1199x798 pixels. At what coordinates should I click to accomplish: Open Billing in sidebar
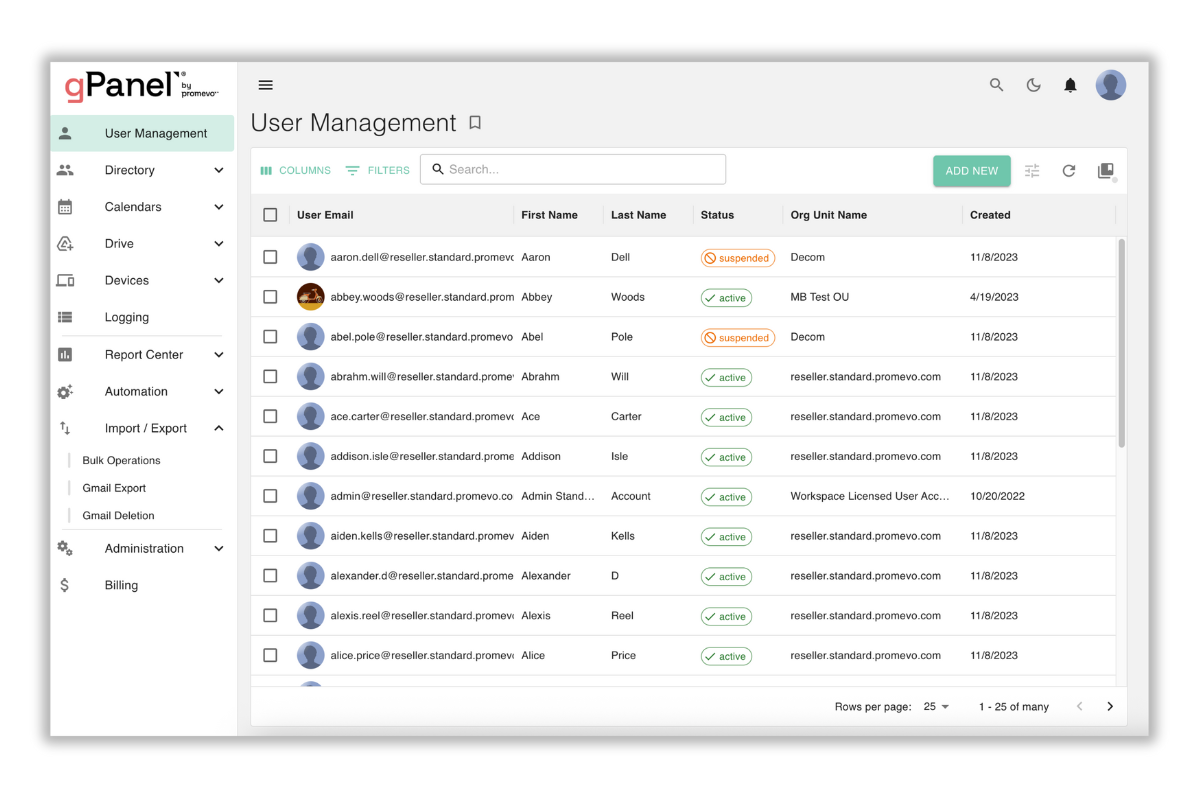(x=142, y=585)
